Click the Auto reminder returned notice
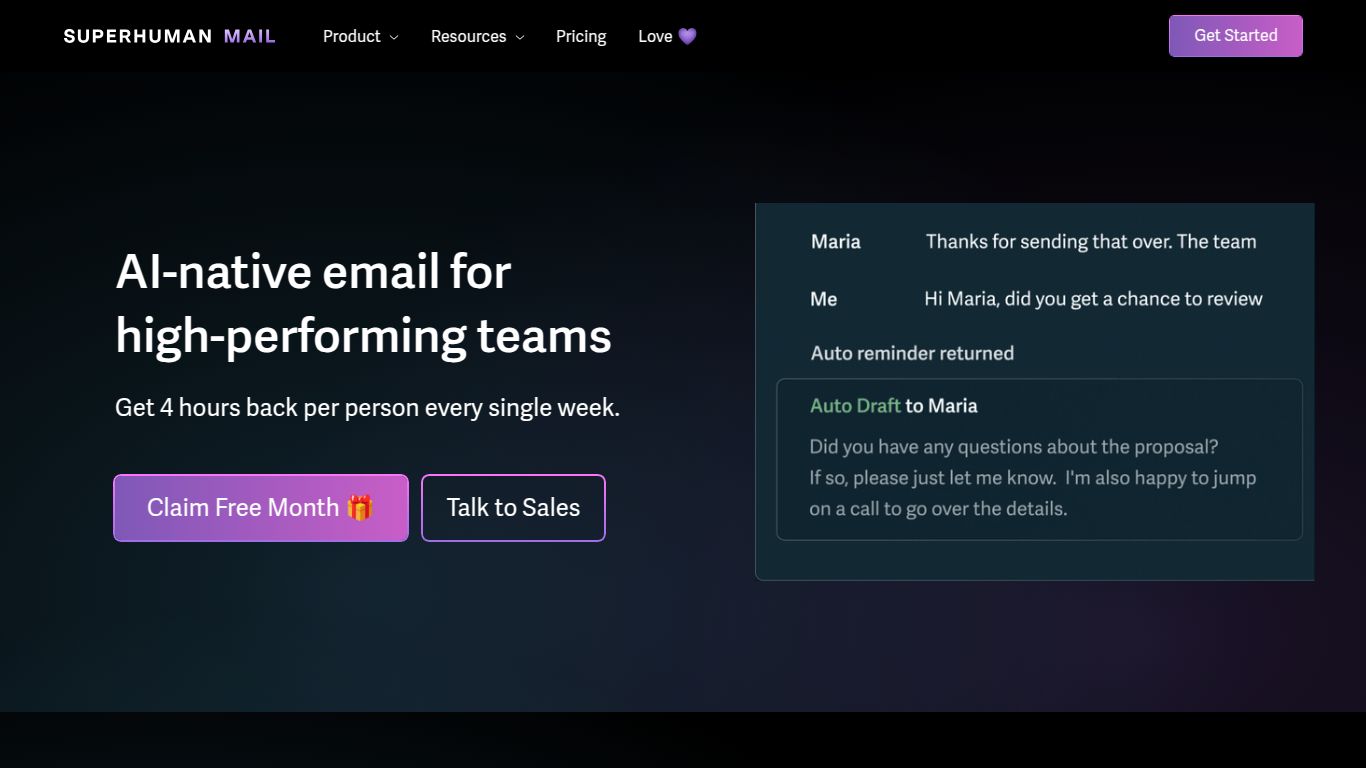 point(912,353)
